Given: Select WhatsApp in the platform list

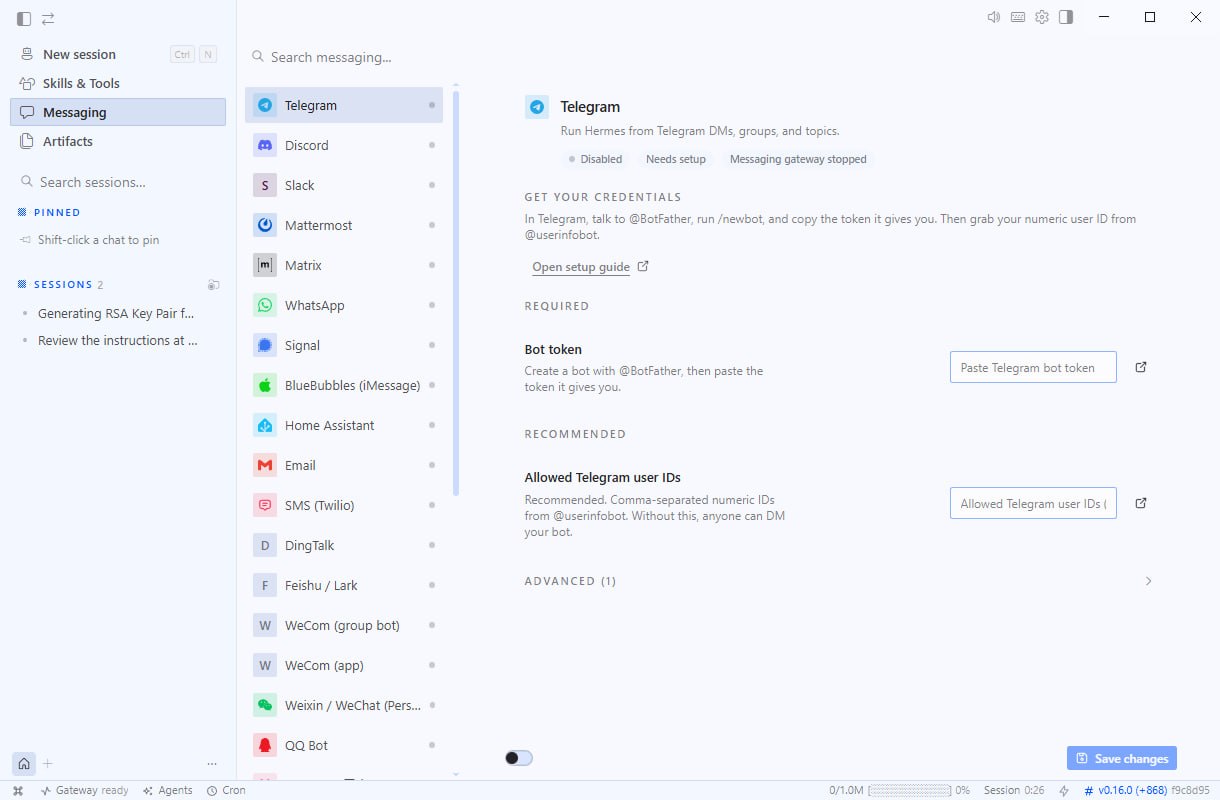Looking at the screenshot, I should 344,305.
